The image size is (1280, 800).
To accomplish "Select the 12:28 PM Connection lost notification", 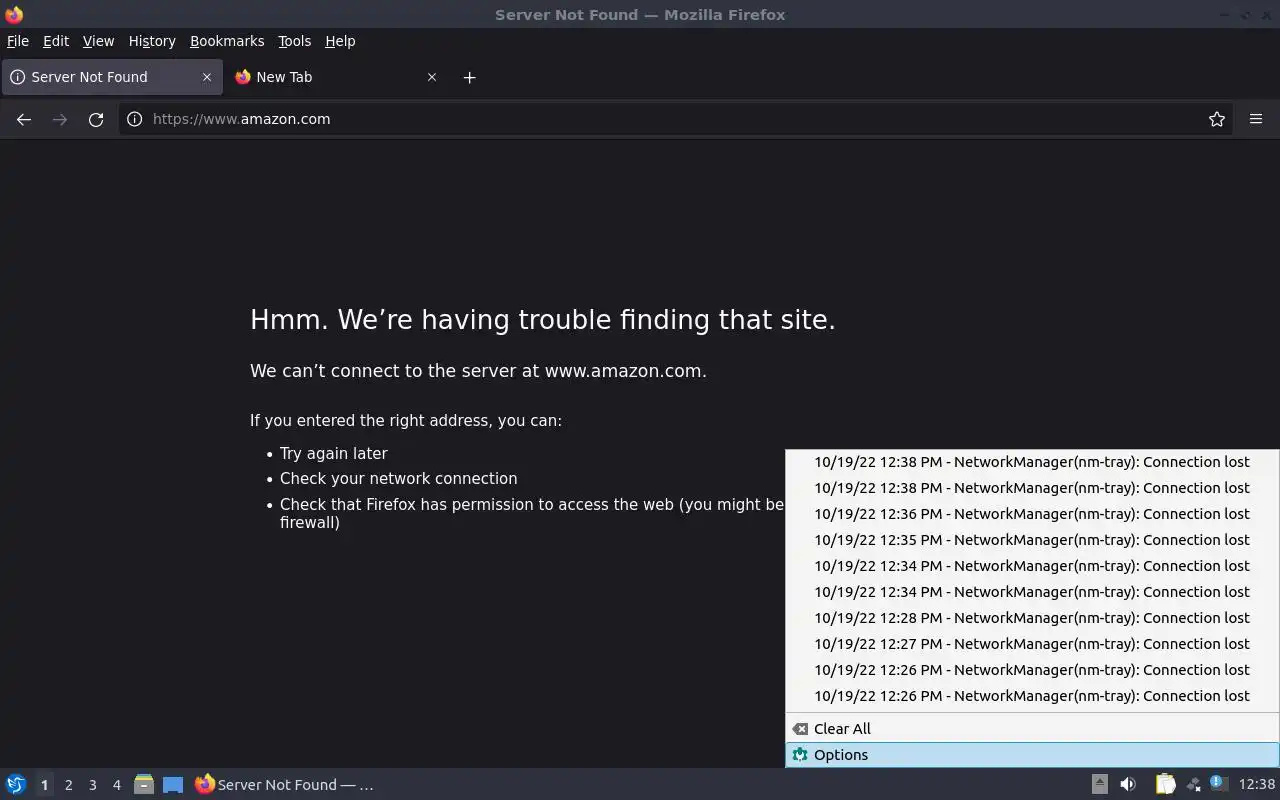I will click(x=1032, y=618).
